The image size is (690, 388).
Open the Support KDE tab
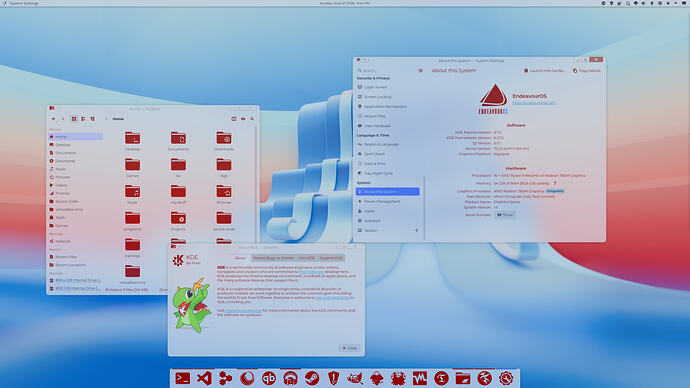331,258
